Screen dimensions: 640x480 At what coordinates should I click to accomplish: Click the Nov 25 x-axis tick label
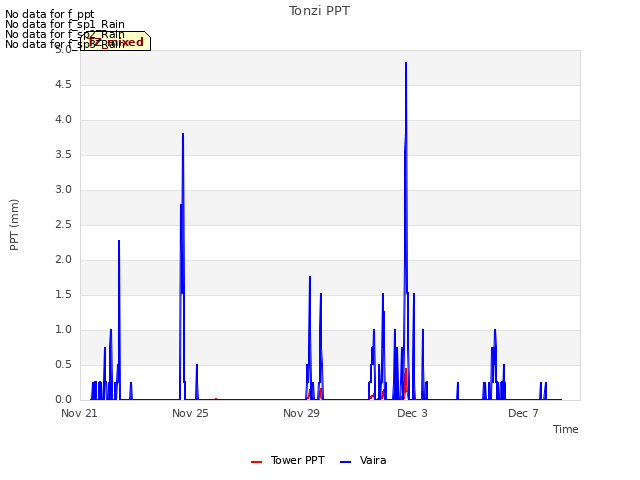190,413
